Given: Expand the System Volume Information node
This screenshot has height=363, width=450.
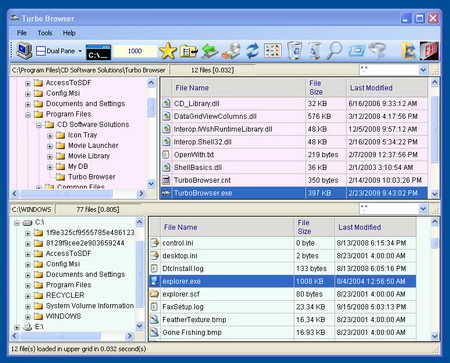Looking at the screenshot, I should coord(28,306).
